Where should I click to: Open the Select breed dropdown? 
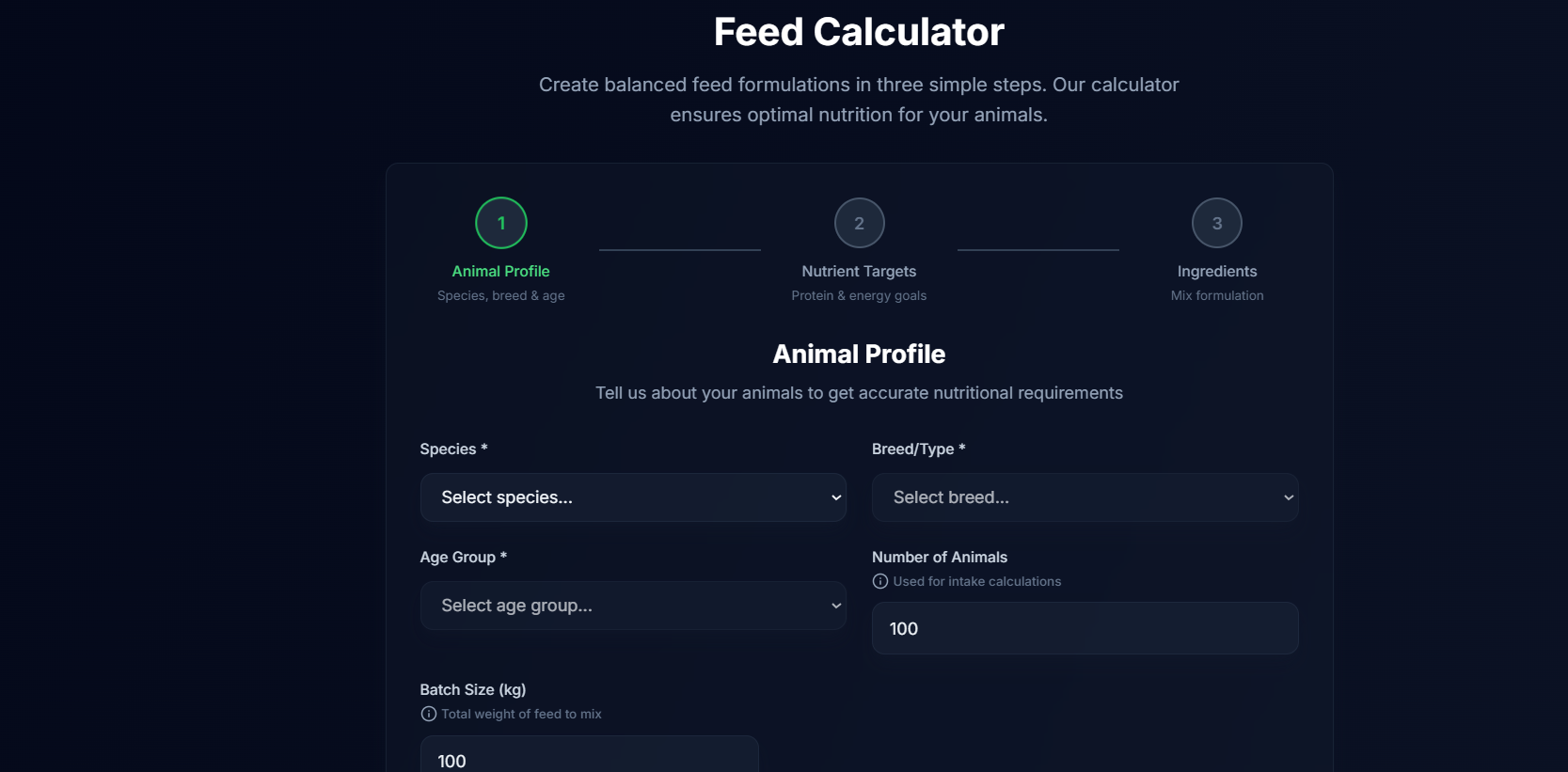point(1085,497)
